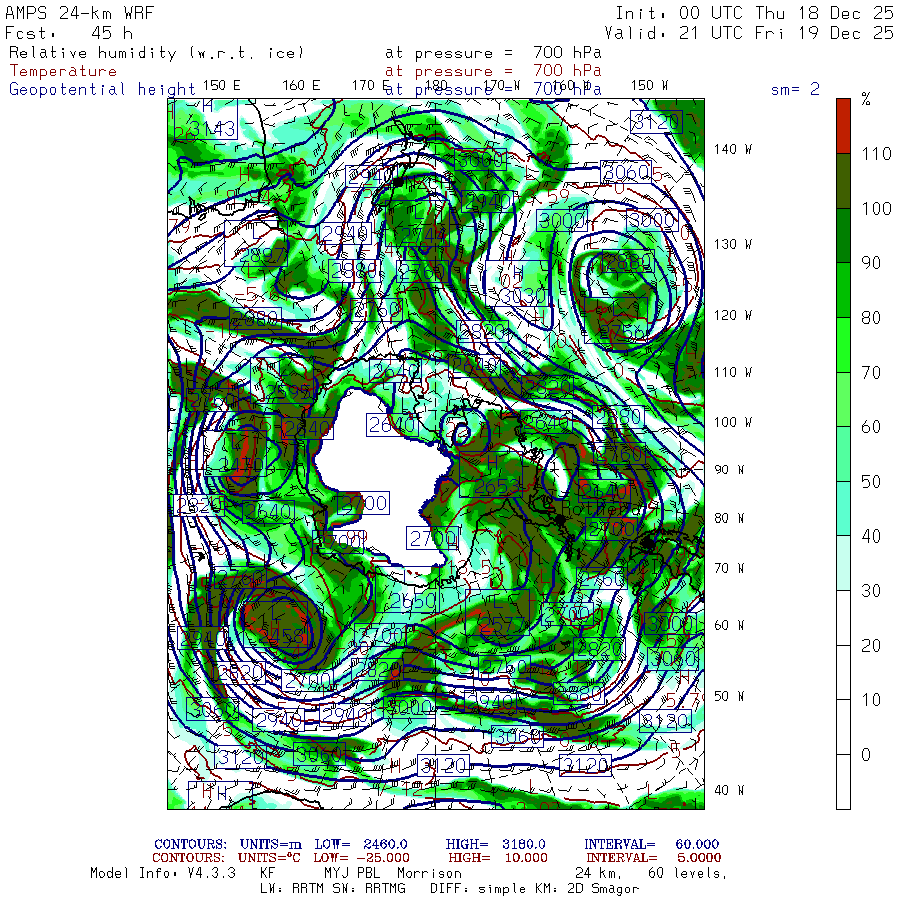Image resolution: width=900 pixels, height=900 pixels.
Task: Click the '60 W' longitude label
Action: point(729,625)
